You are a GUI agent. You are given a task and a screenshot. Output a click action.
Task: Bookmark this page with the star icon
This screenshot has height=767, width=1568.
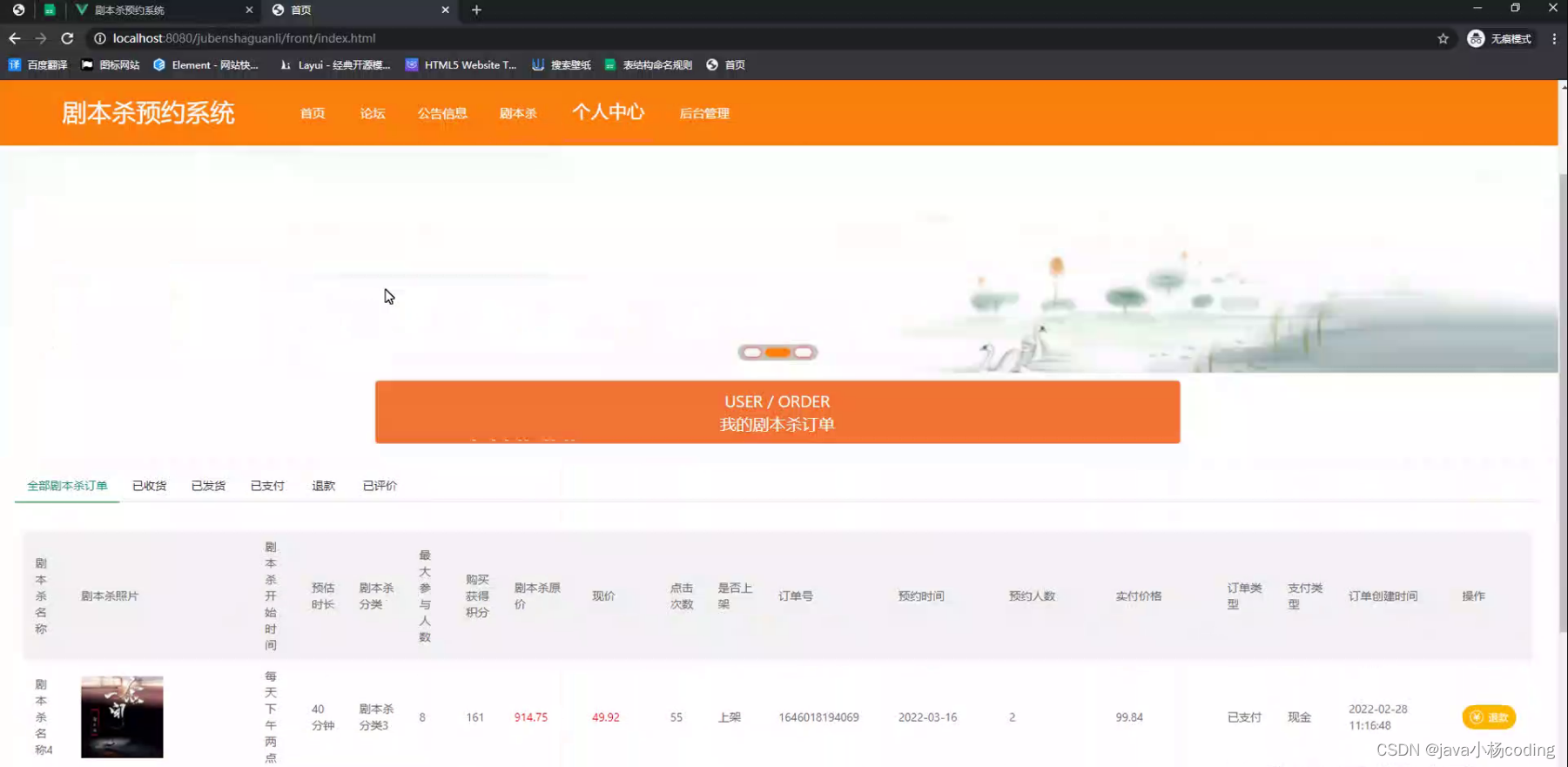pyautogui.click(x=1443, y=38)
